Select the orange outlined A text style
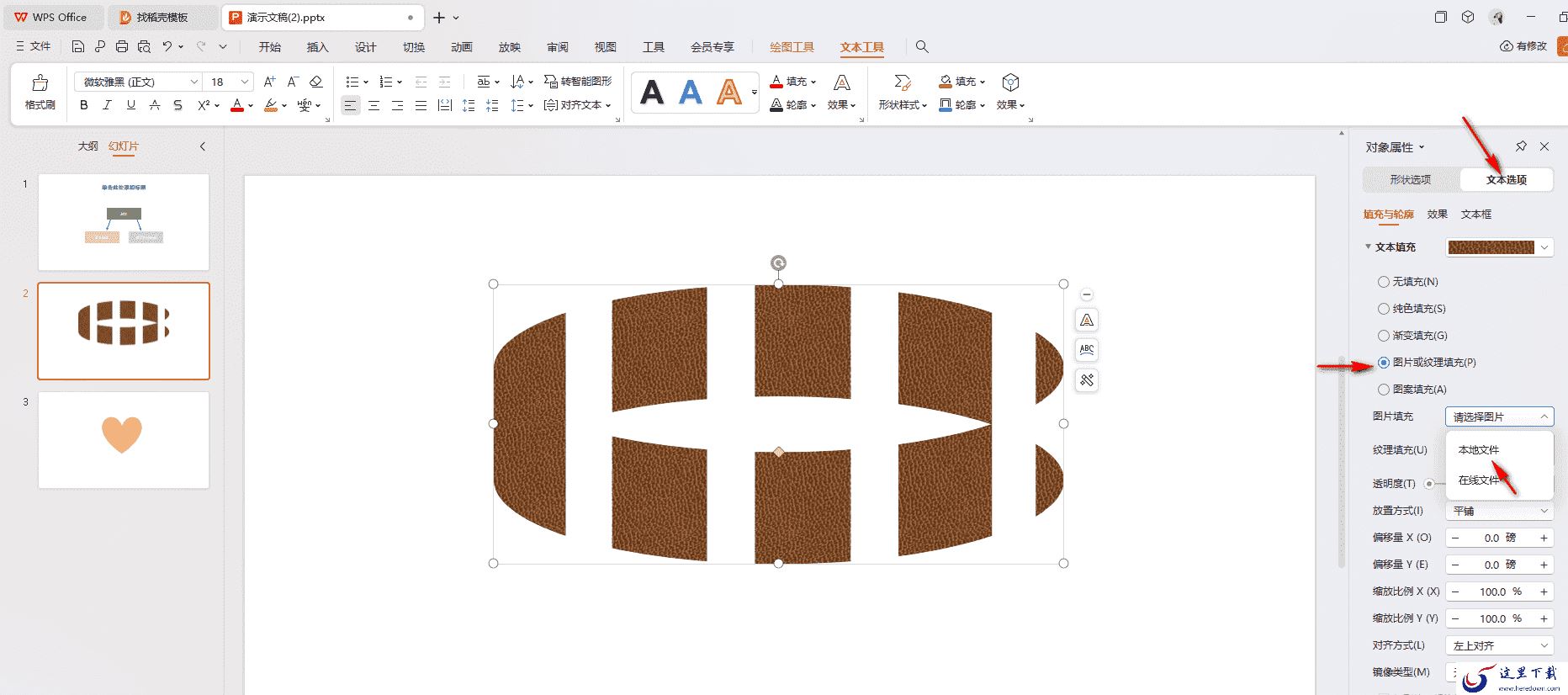 point(729,92)
